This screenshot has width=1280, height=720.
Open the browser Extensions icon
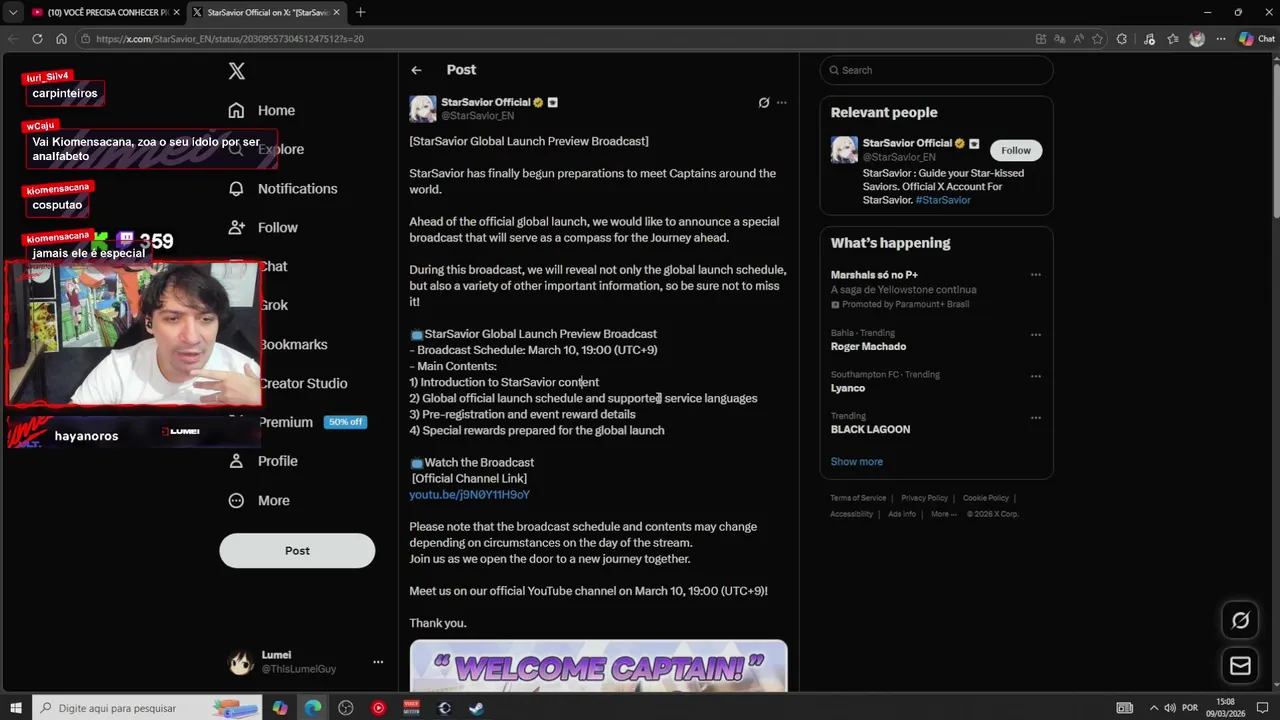pyautogui.click(x=1121, y=39)
